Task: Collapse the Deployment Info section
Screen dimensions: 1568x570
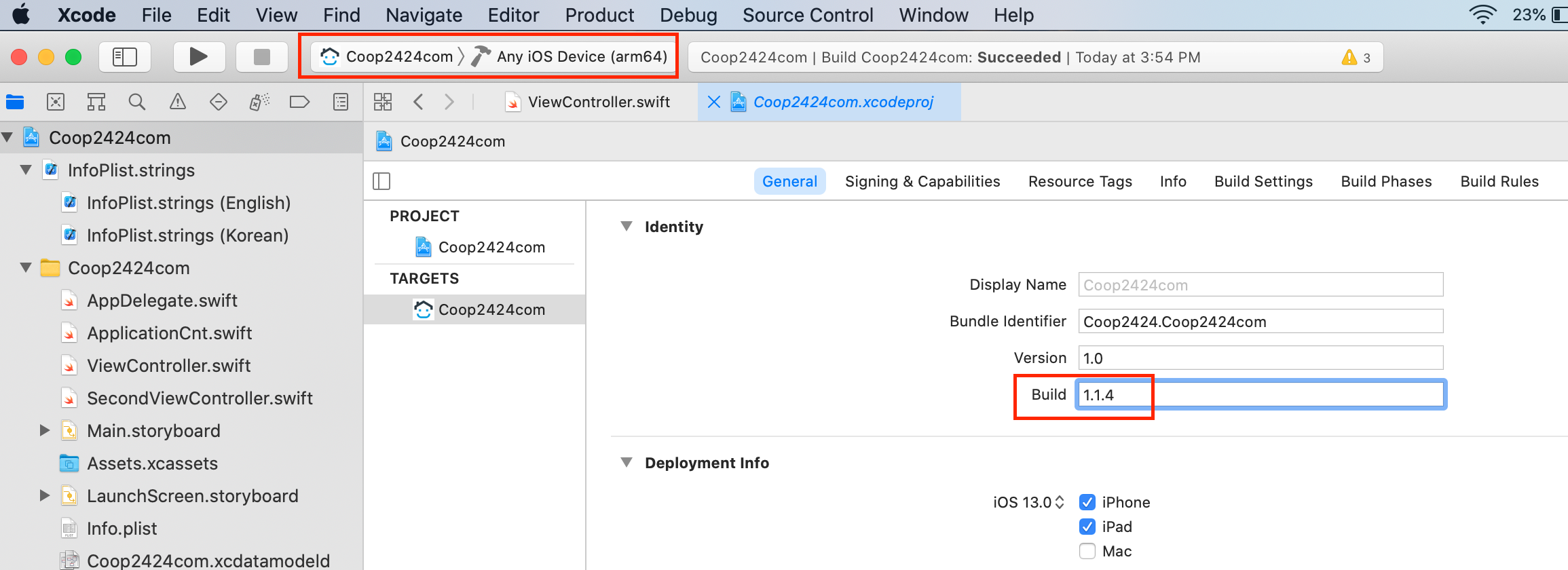Action: pyautogui.click(x=627, y=463)
